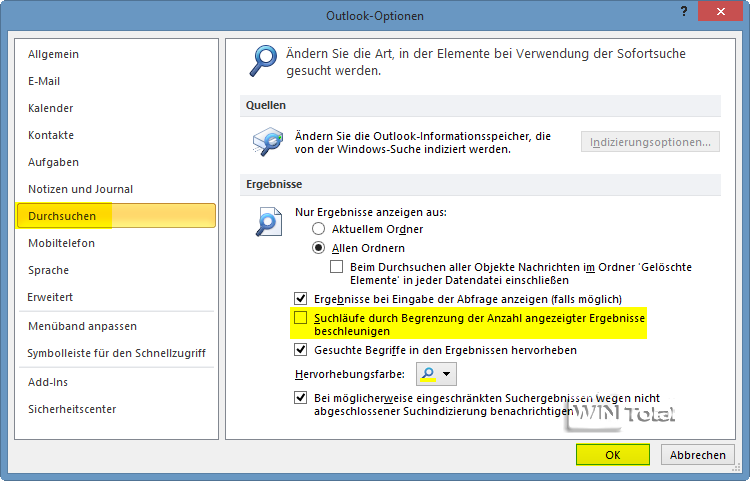Image resolution: width=750 pixels, height=481 pixels.
Task: Click the indexing mailbox icon under Quellen
Action: click(268, 142)
